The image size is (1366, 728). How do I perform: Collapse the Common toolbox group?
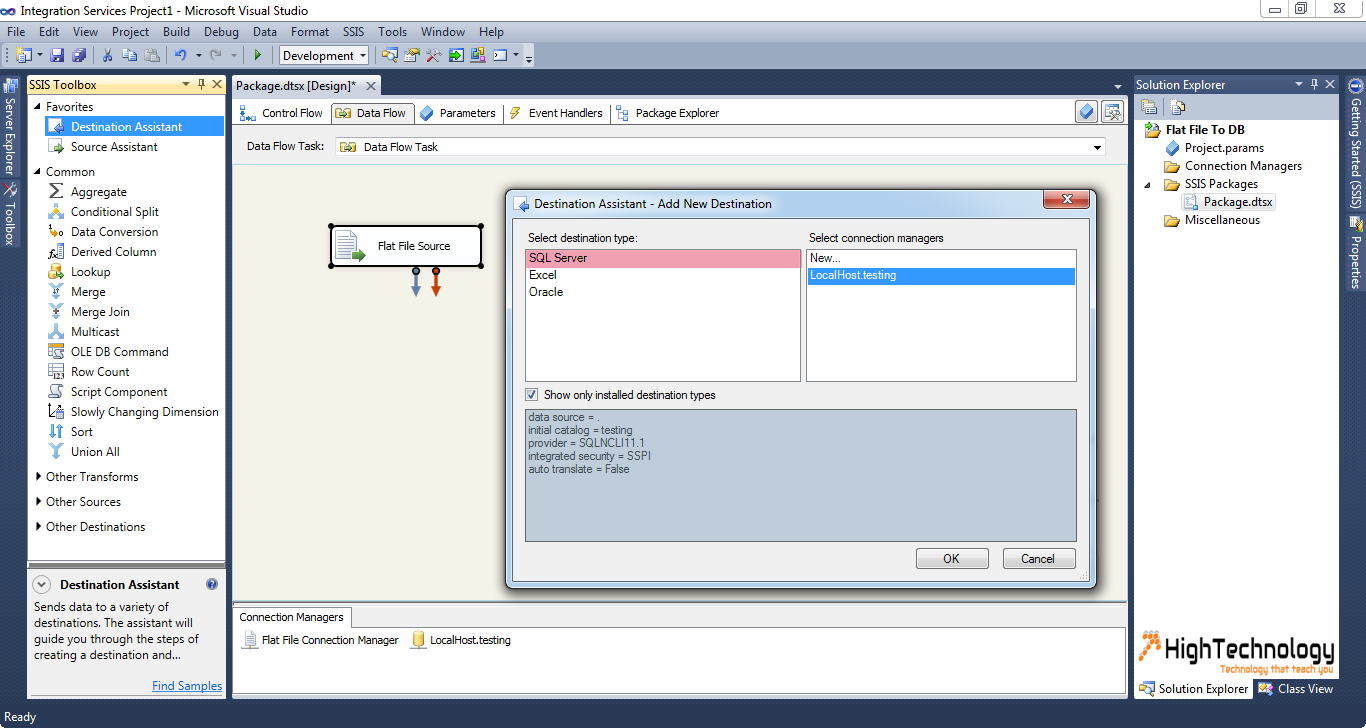click(38, 172)
